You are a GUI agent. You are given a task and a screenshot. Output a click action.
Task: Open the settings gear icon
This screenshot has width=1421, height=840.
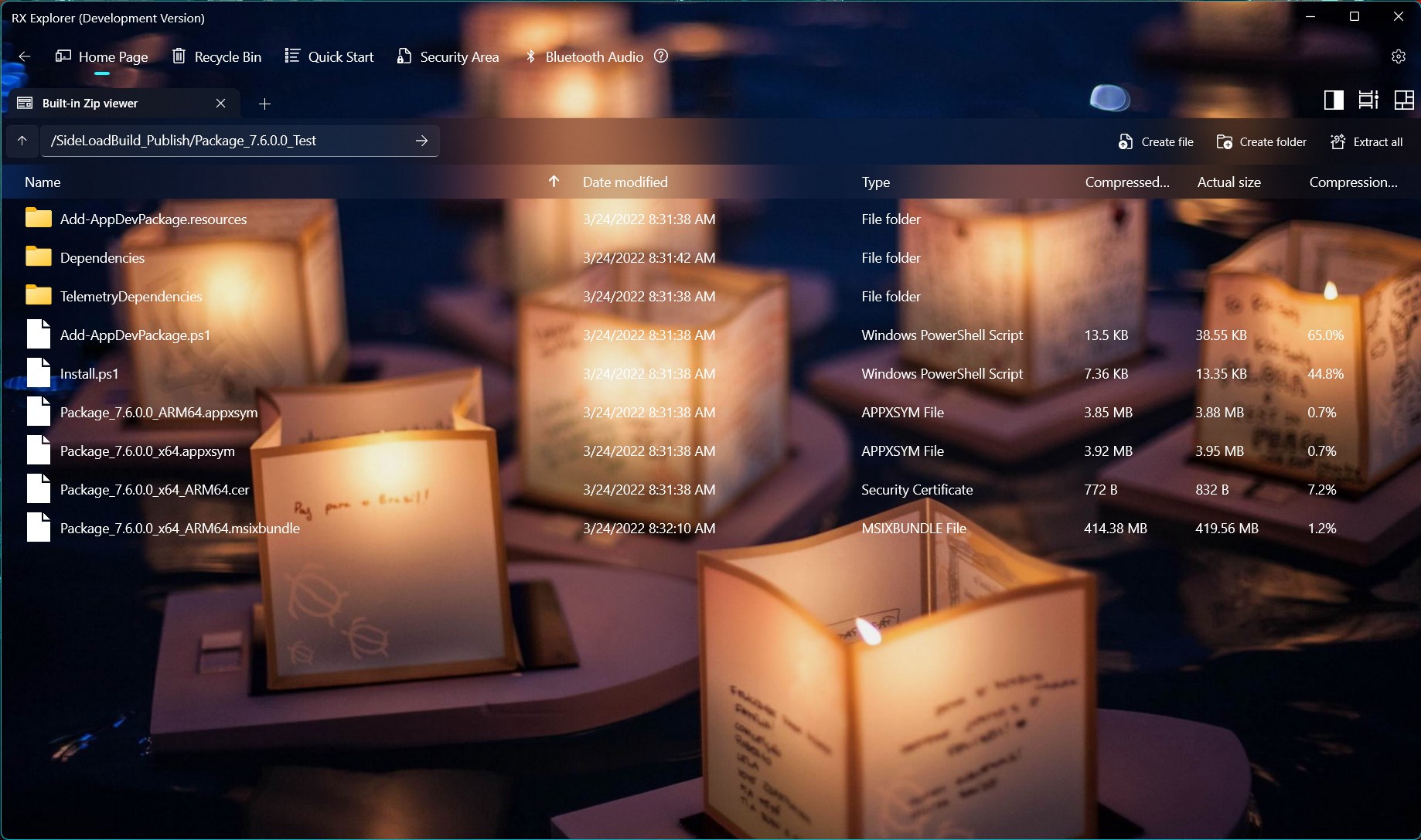point(1398,56)
